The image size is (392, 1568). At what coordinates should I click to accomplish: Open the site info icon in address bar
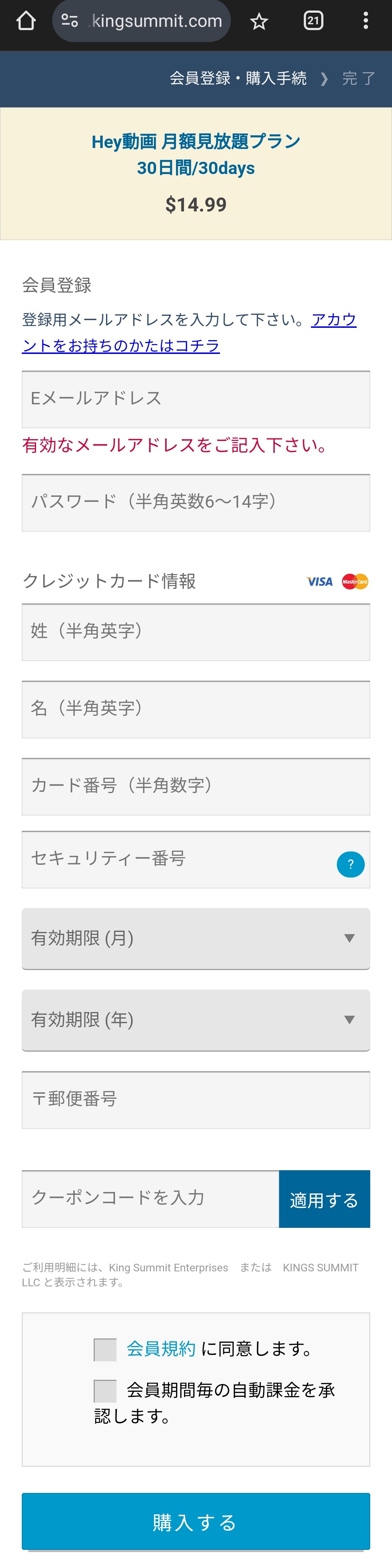tap(69, 21)
